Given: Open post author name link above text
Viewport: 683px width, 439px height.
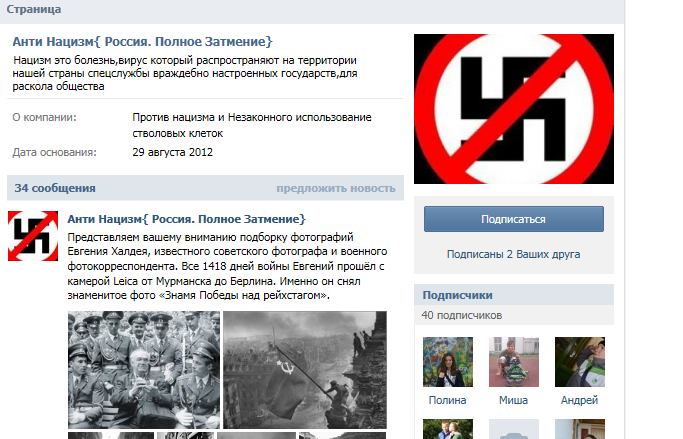Looking at the screenshot, I should coord(186,219).
